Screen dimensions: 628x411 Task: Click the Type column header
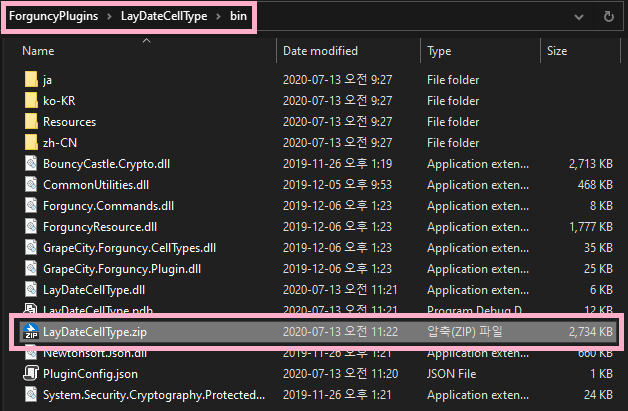tap(439, 50)
